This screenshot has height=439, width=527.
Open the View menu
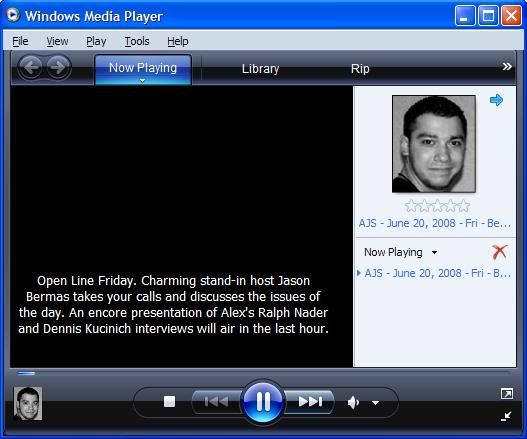coord(57,41)
